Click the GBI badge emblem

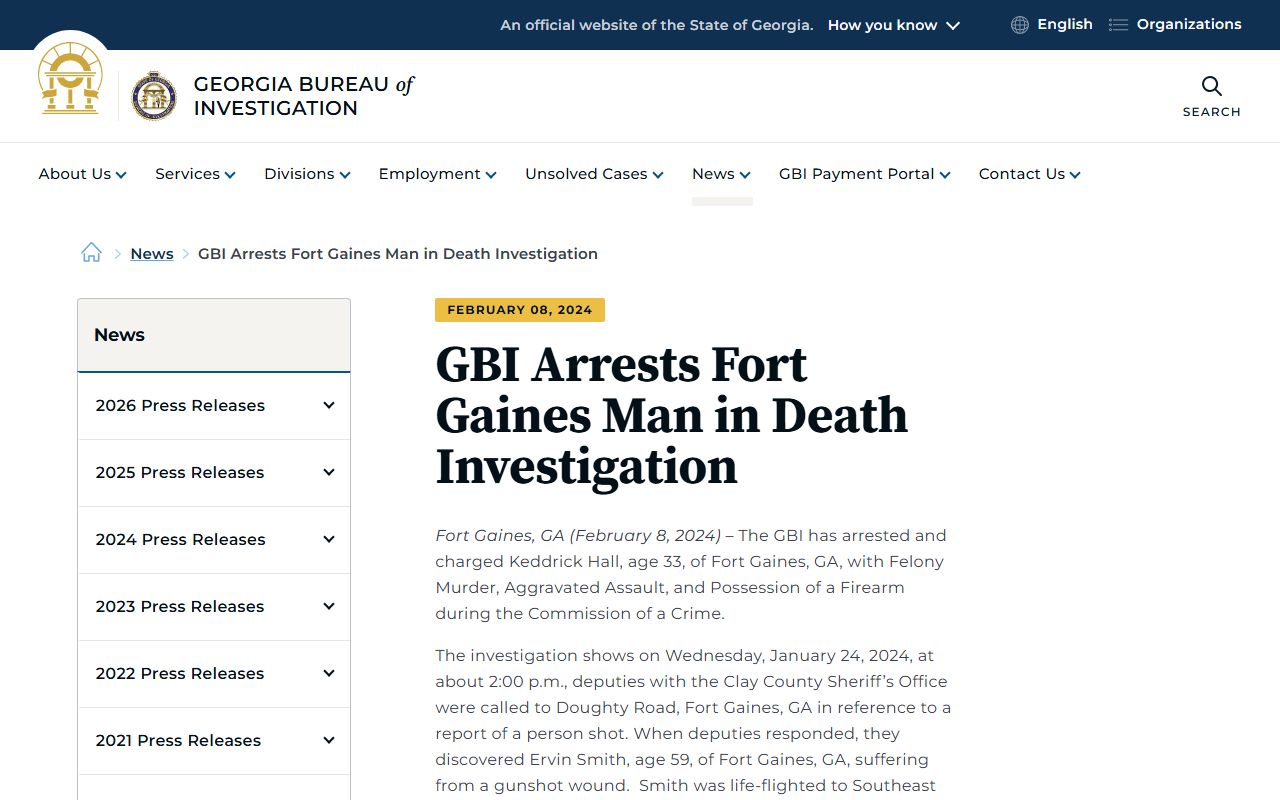[x=154, y=96]
